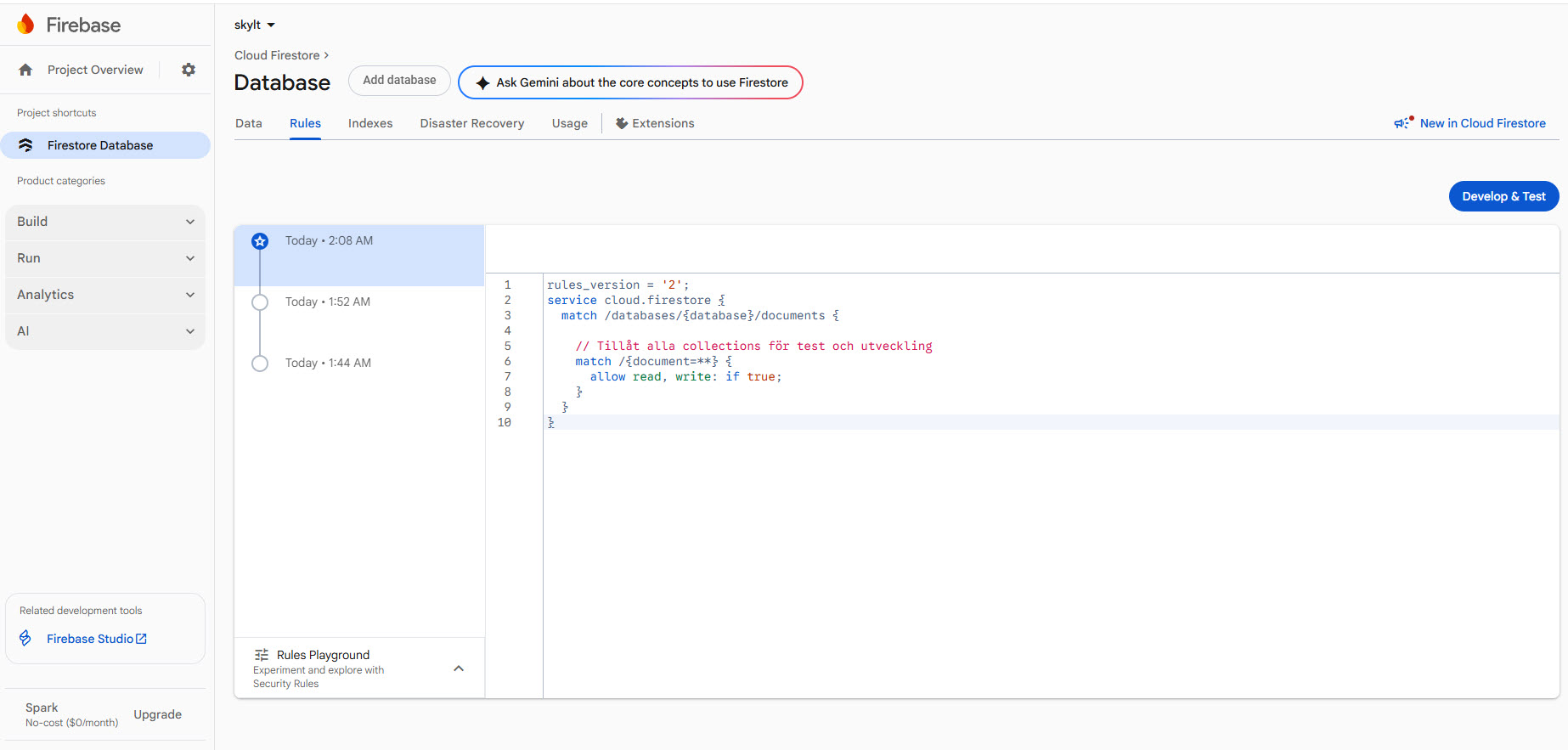Click the Extensions puzzle icon
Screen dimensions: 1568x750
[x=622, y=123]
